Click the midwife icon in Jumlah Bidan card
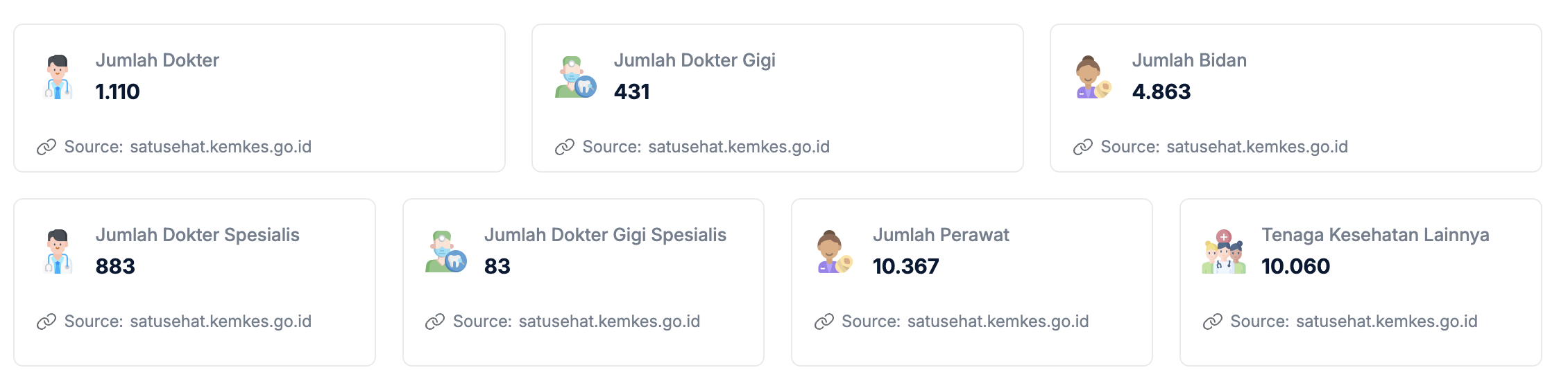This screenshot has height=370, width=1568. tap(1093, 77)
